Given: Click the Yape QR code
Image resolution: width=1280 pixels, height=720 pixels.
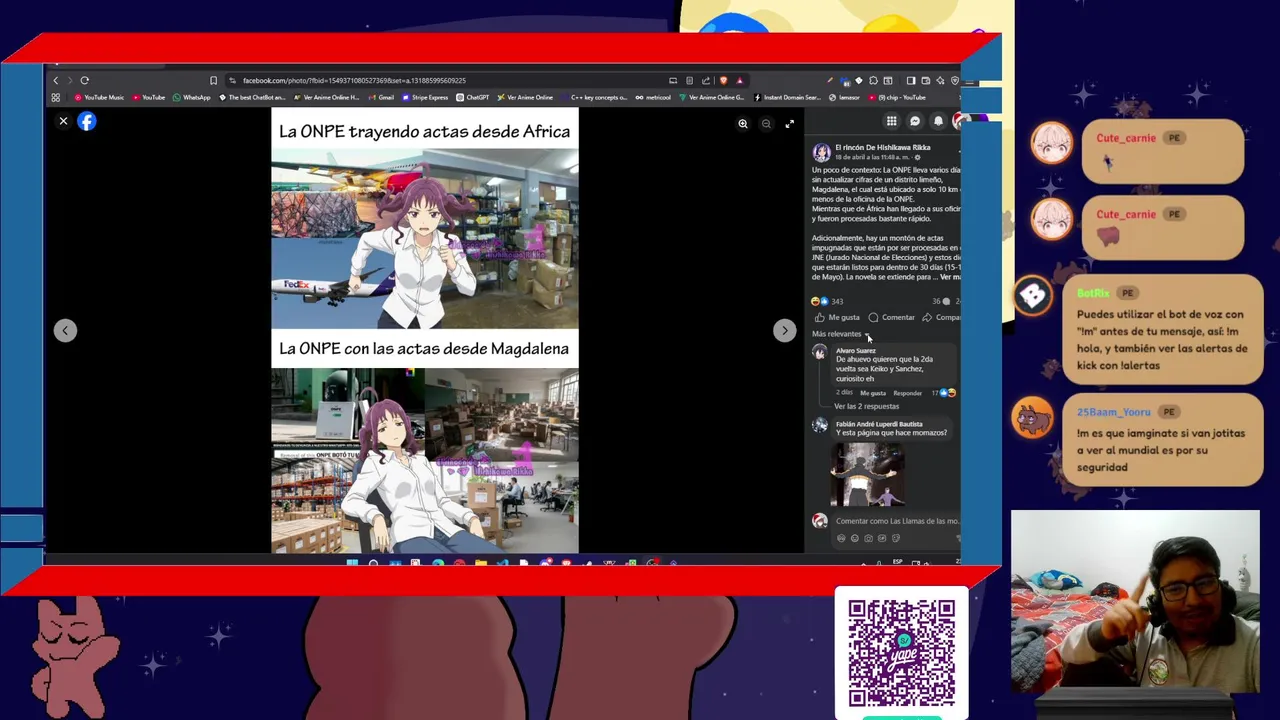Looking at the screenshot, I should 901,654.
